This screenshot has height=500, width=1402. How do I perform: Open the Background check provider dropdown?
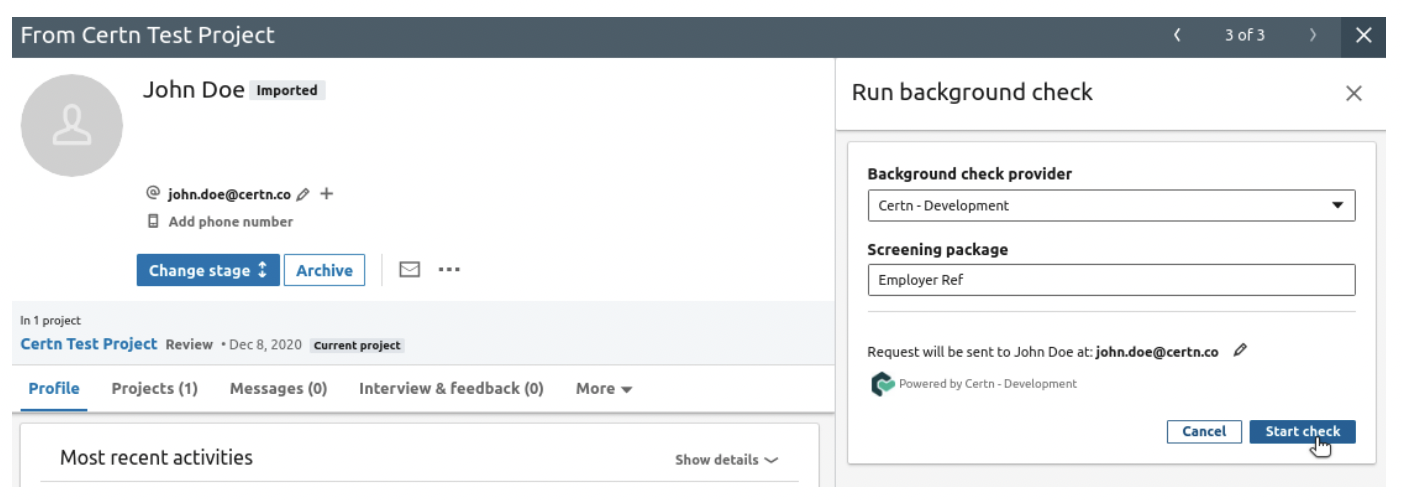[x=1110, y=205]
